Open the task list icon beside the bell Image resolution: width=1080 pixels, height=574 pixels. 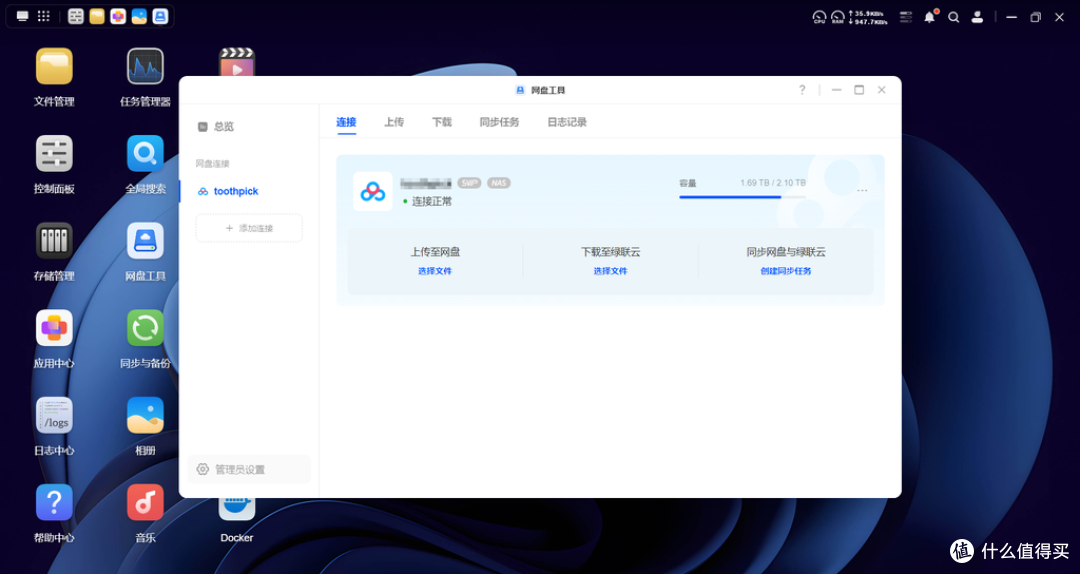coord(906,17)
